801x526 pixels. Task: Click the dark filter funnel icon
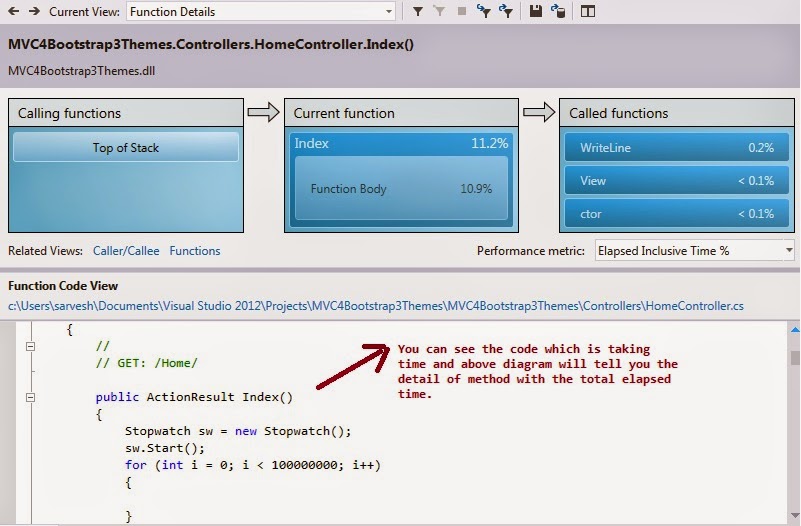(417, 11)
